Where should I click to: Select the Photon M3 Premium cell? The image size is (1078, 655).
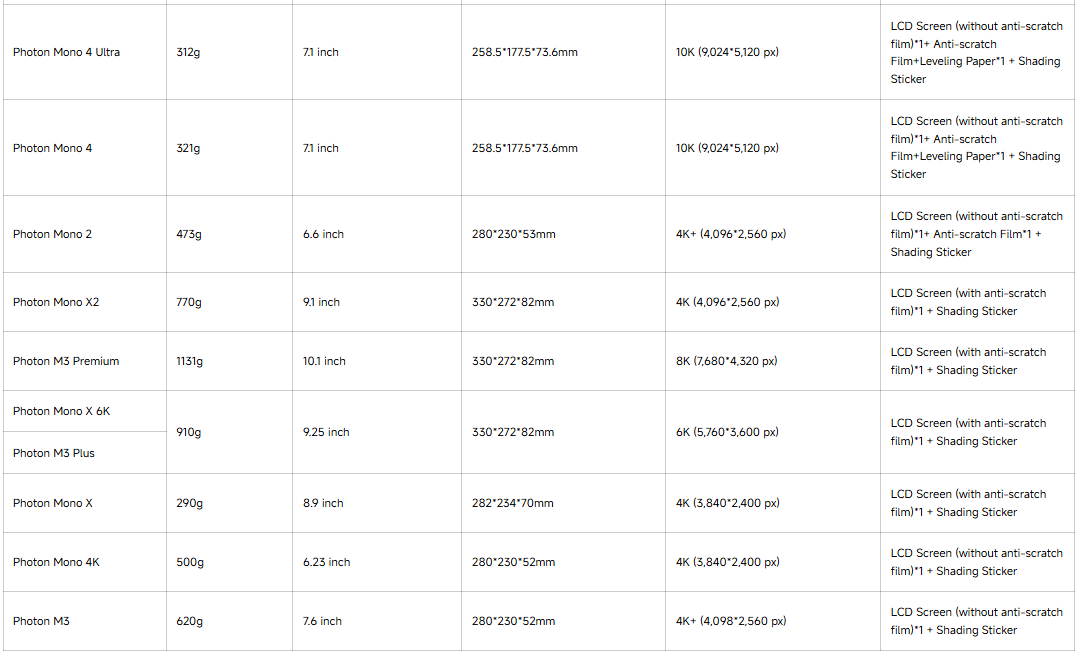click(66, 361)
